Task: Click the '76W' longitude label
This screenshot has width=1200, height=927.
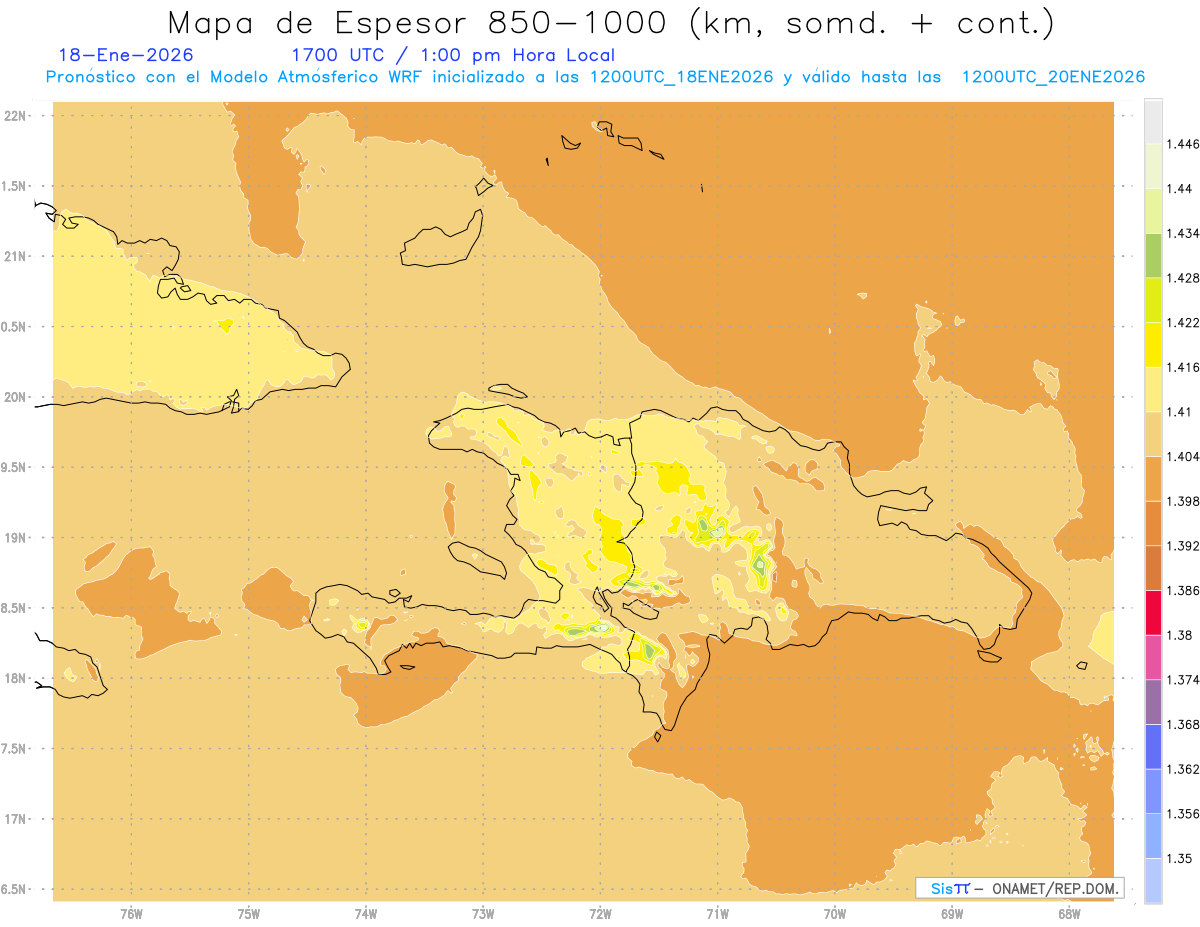Action: tap(131, 914)
